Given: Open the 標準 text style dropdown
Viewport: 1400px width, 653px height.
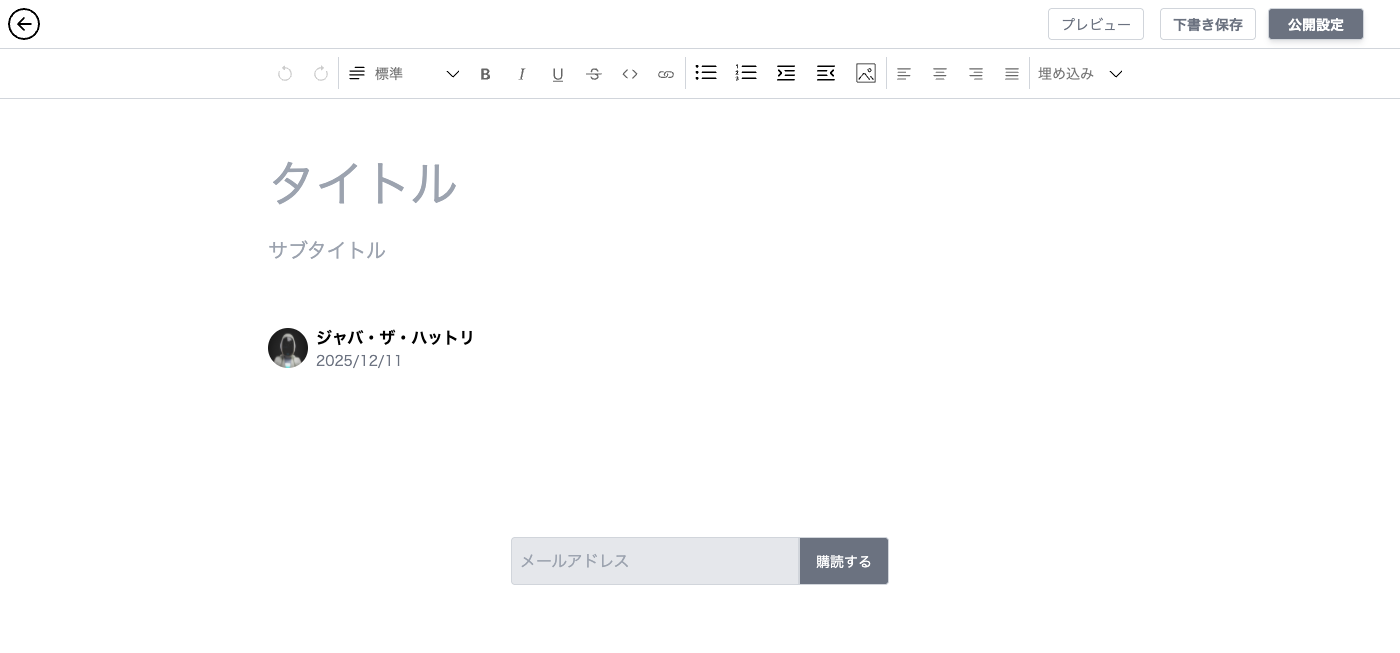Looking at the screenshot, I should click(404, 74).
